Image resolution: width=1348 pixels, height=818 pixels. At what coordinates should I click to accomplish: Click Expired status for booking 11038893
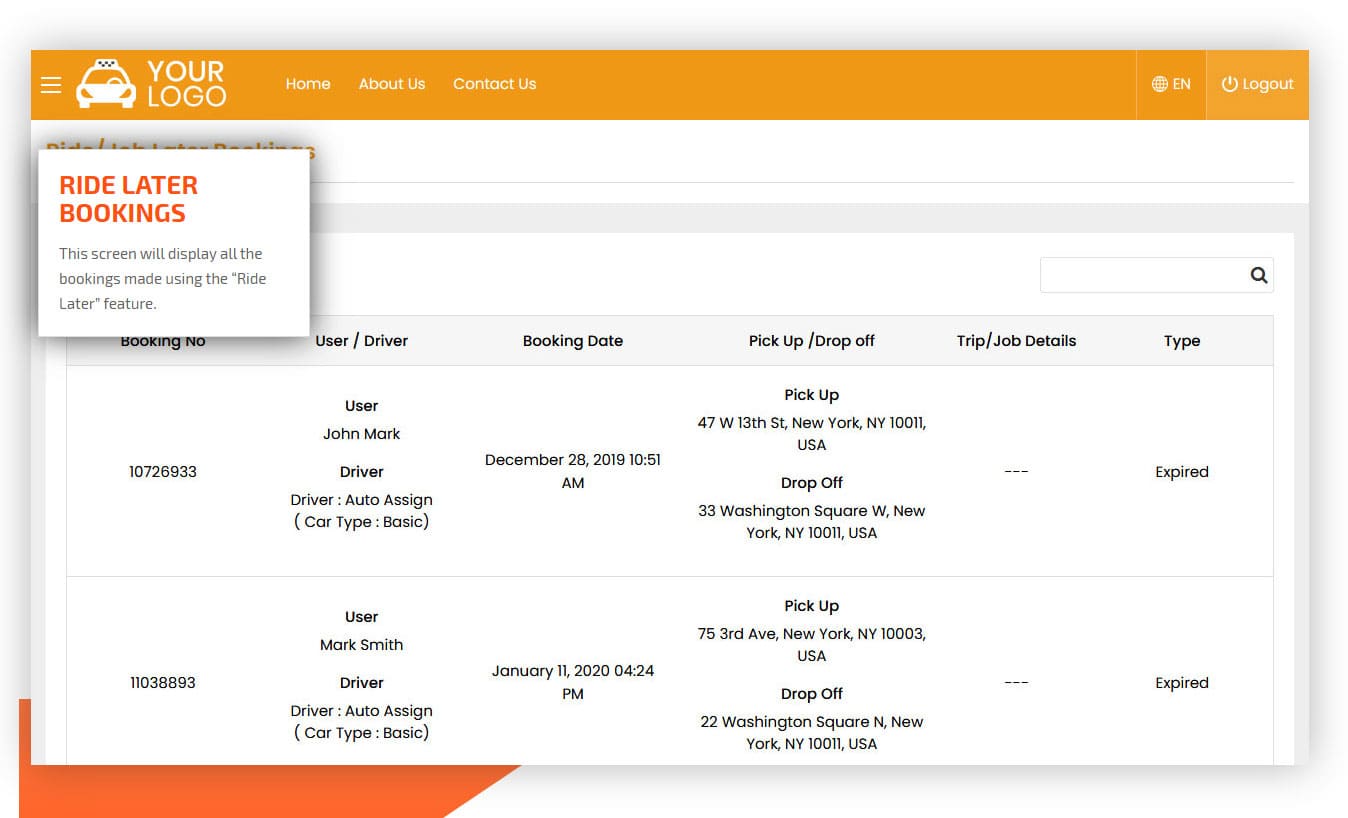pos(1182,683)
